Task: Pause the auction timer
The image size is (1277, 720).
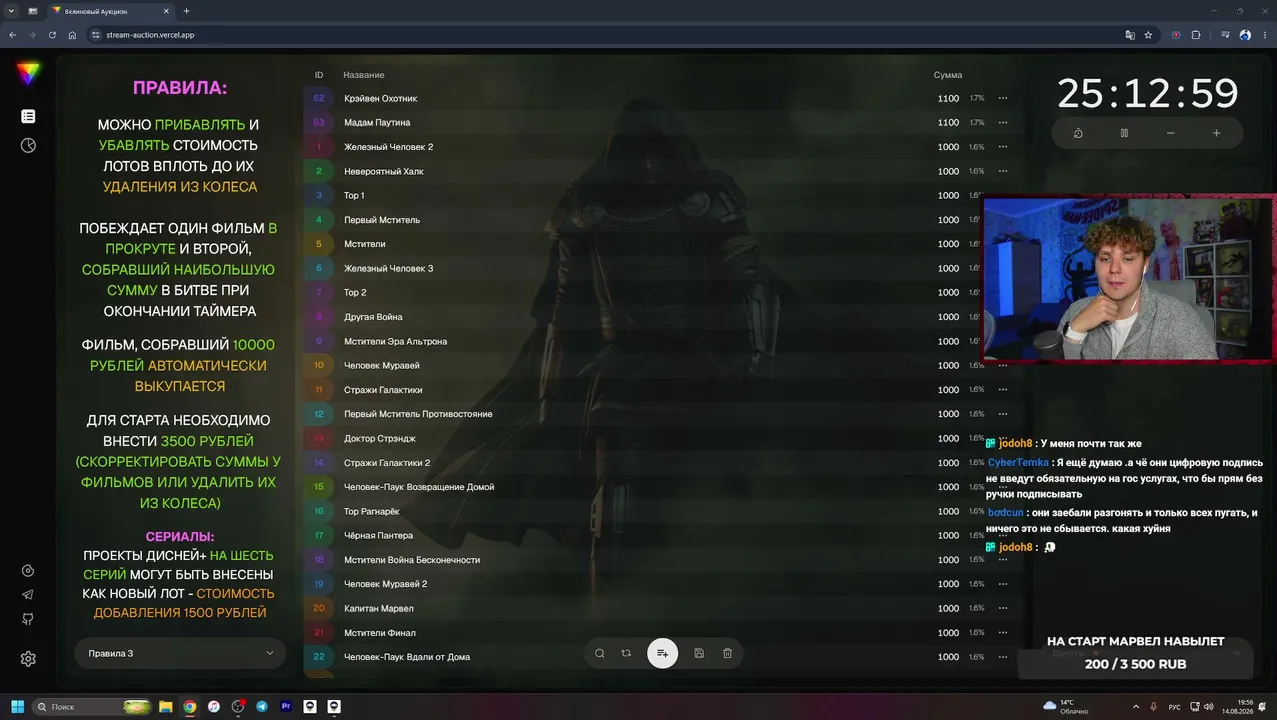Action: pyautogui.click(x=1124, y=133)
